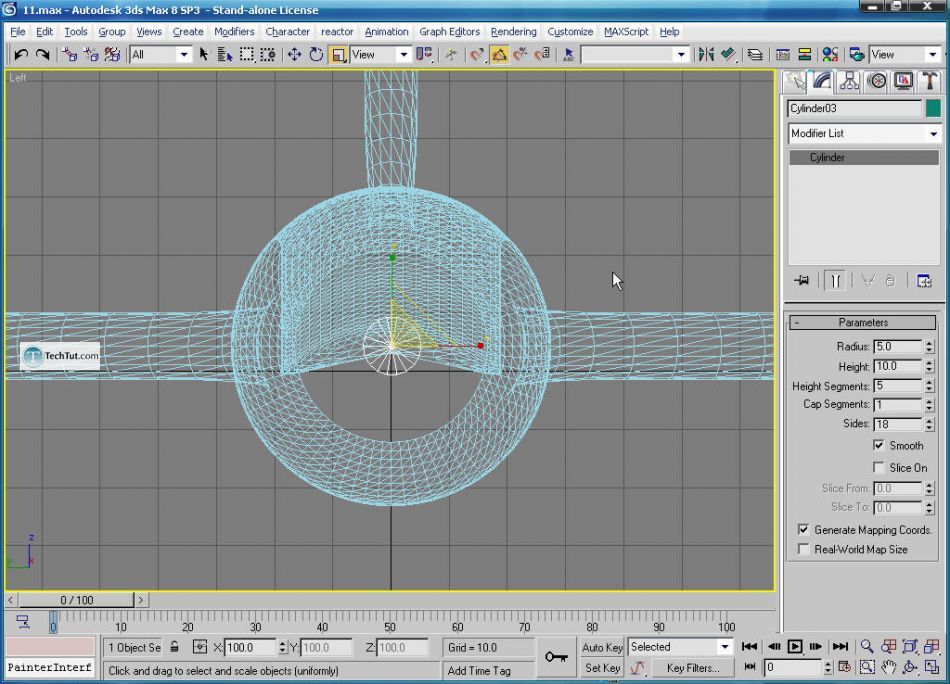Viewport: 950px width, 684px height.
Task: Click the Cylinder03 object color swatch
Action: click(x=933, y=108)
